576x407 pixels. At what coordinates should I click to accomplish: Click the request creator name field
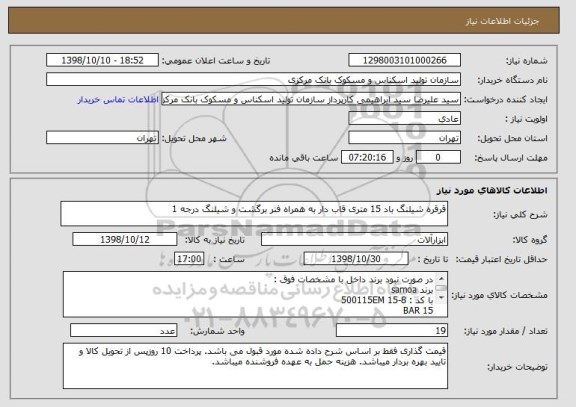pos(311,100)
